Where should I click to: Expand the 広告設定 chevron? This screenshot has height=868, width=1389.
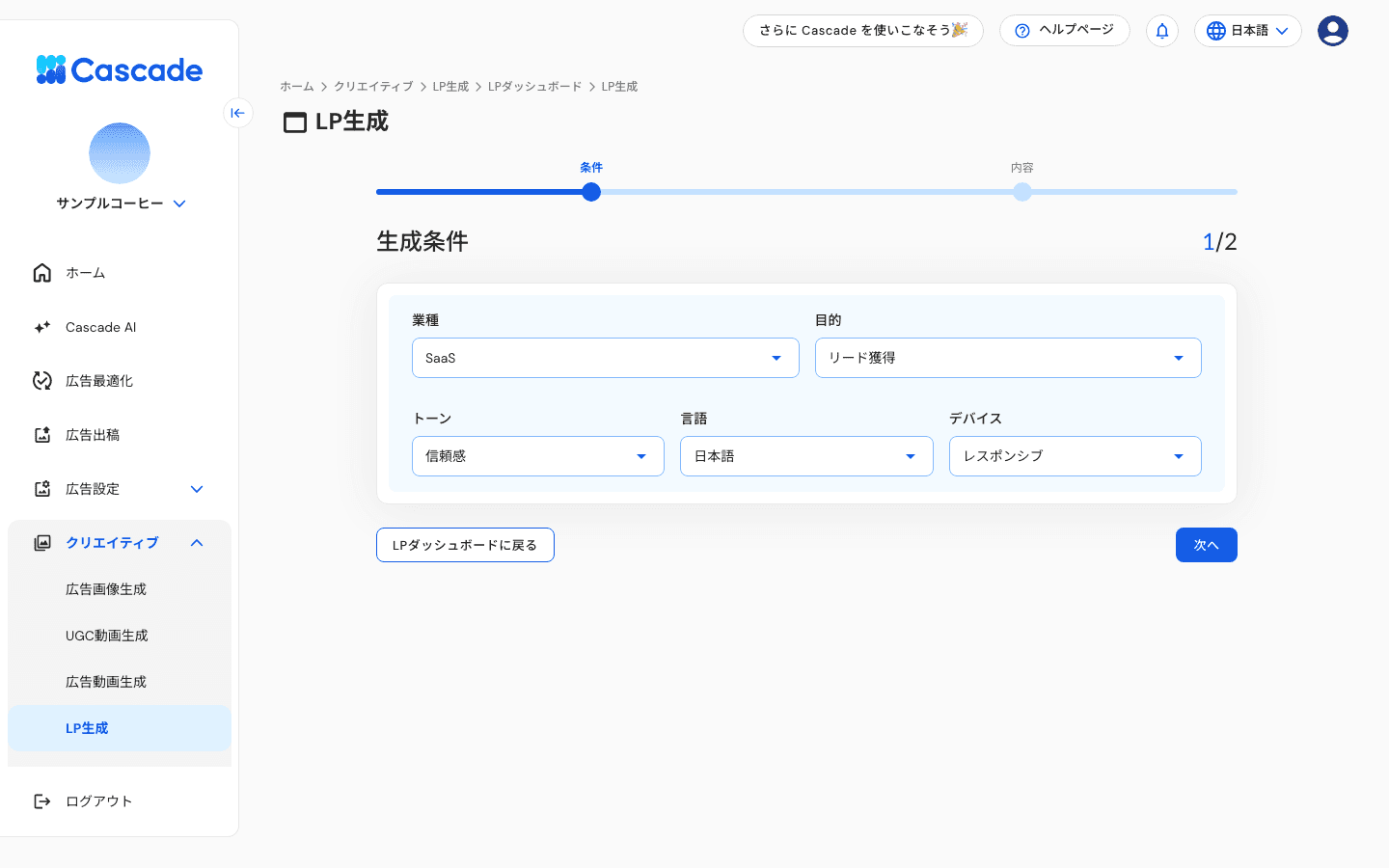coord(197,489)
